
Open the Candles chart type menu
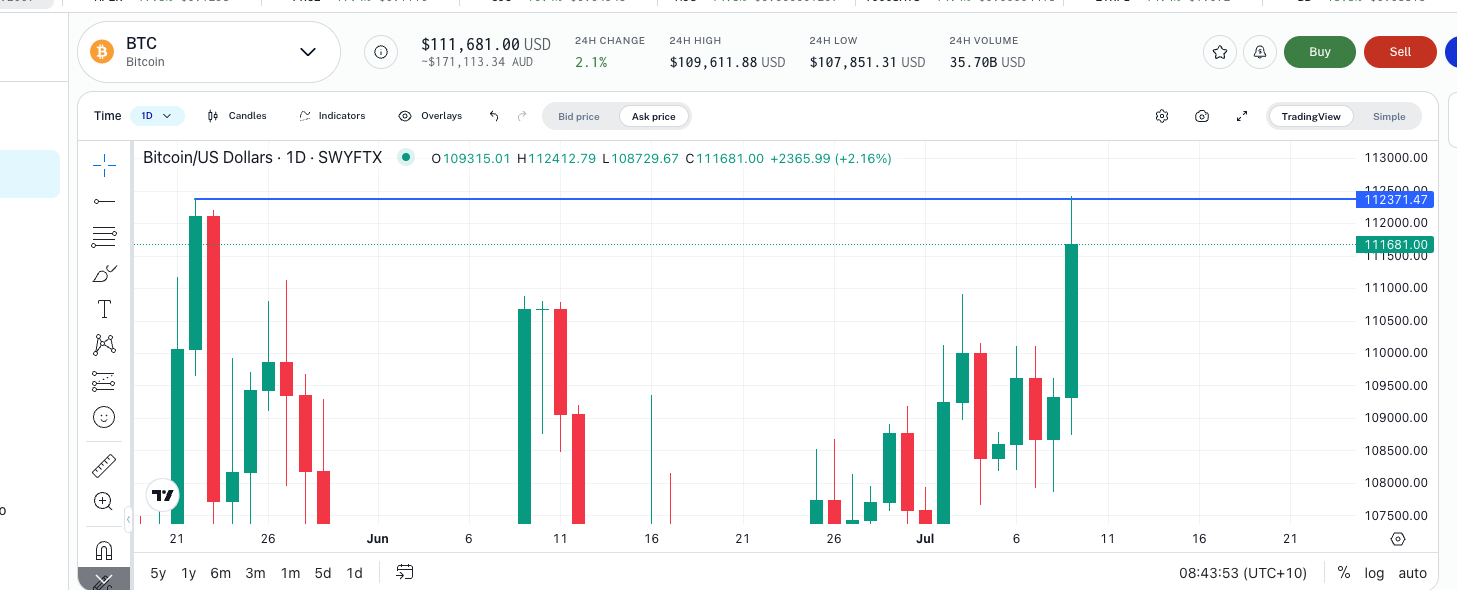[237, 116]
